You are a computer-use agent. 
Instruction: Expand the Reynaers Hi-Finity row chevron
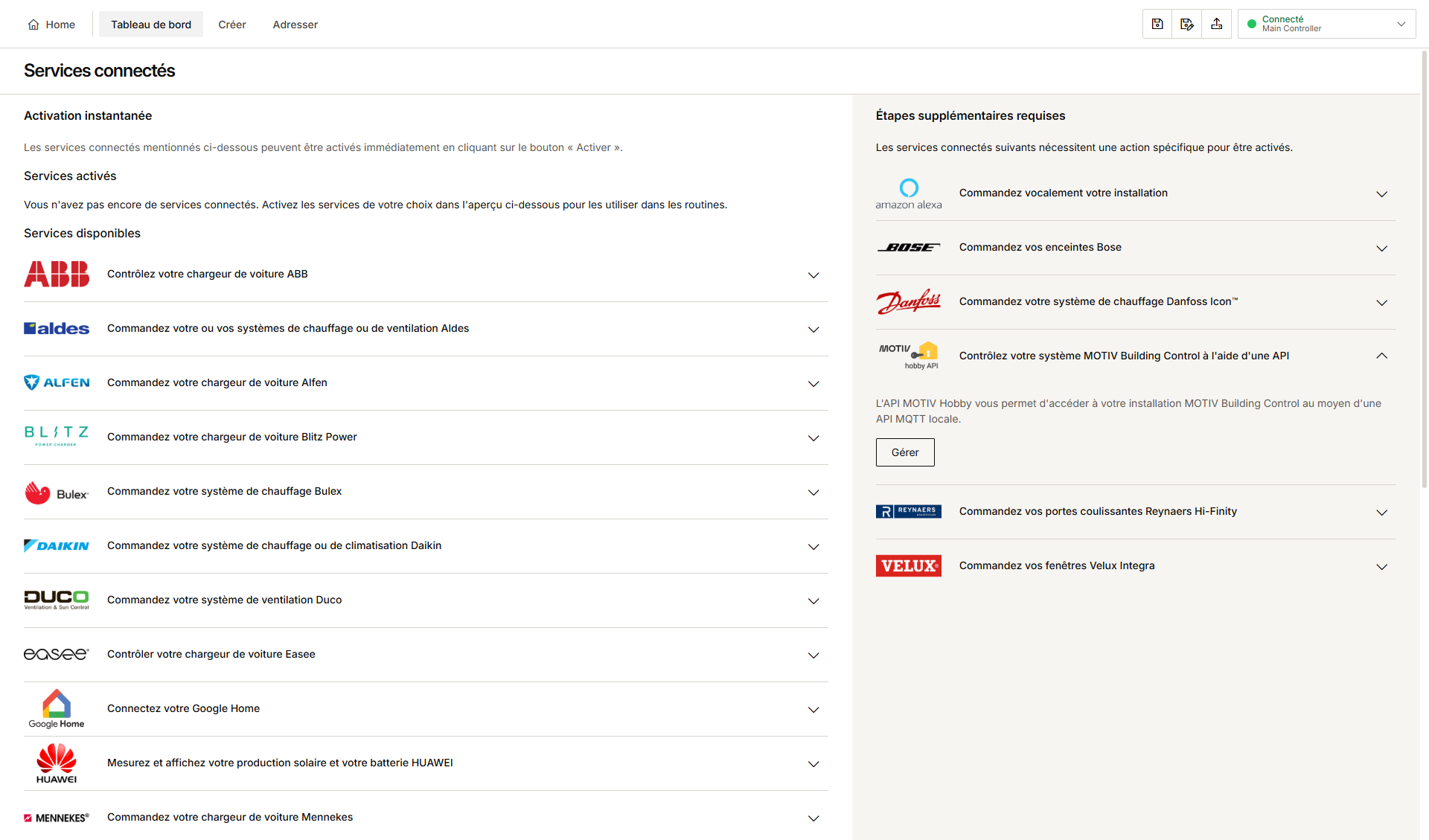(x=1381, y=513)
